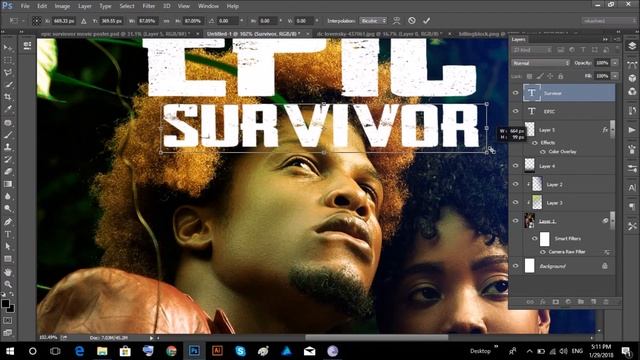Viewport: 640px width, 360px height.
Task: Hide Layer 3 visibility eye
Action: click(516, 202)
